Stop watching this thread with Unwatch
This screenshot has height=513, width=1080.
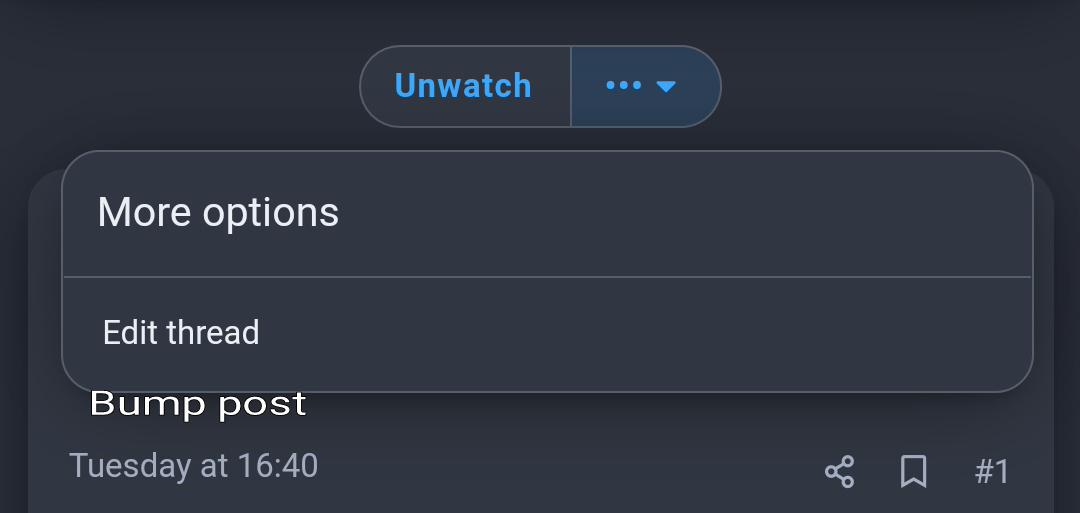465,86
